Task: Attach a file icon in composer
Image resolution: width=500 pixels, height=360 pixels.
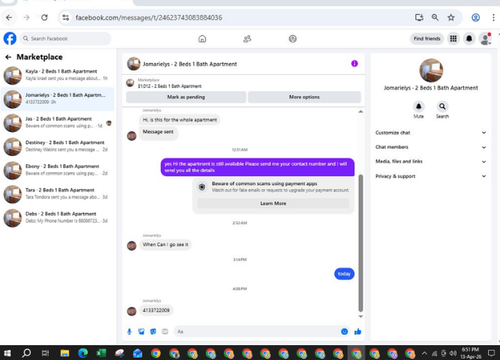Action: 141,331
